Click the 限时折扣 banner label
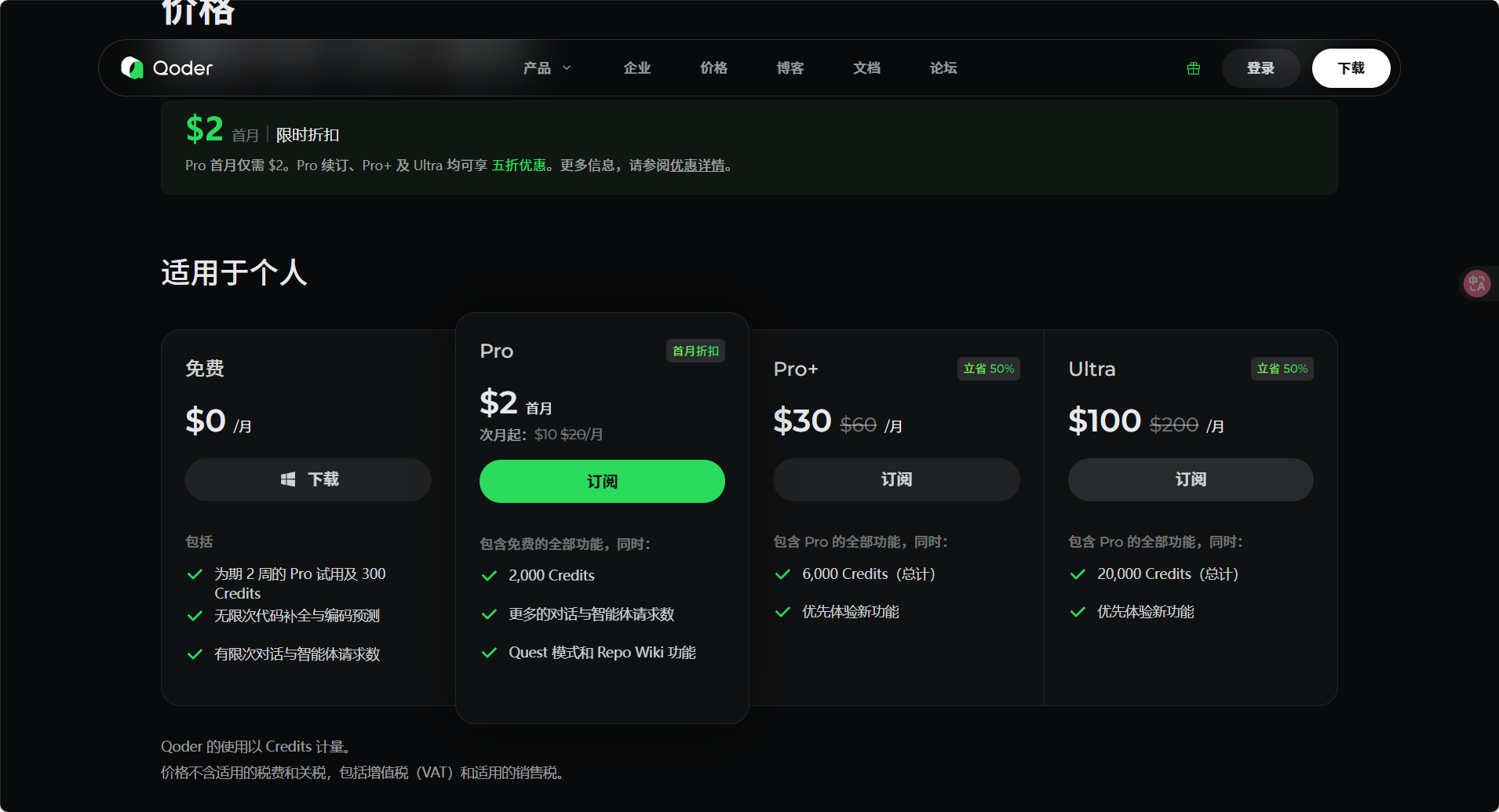This screenshot has width=1499, height=812. coord(308,135)
